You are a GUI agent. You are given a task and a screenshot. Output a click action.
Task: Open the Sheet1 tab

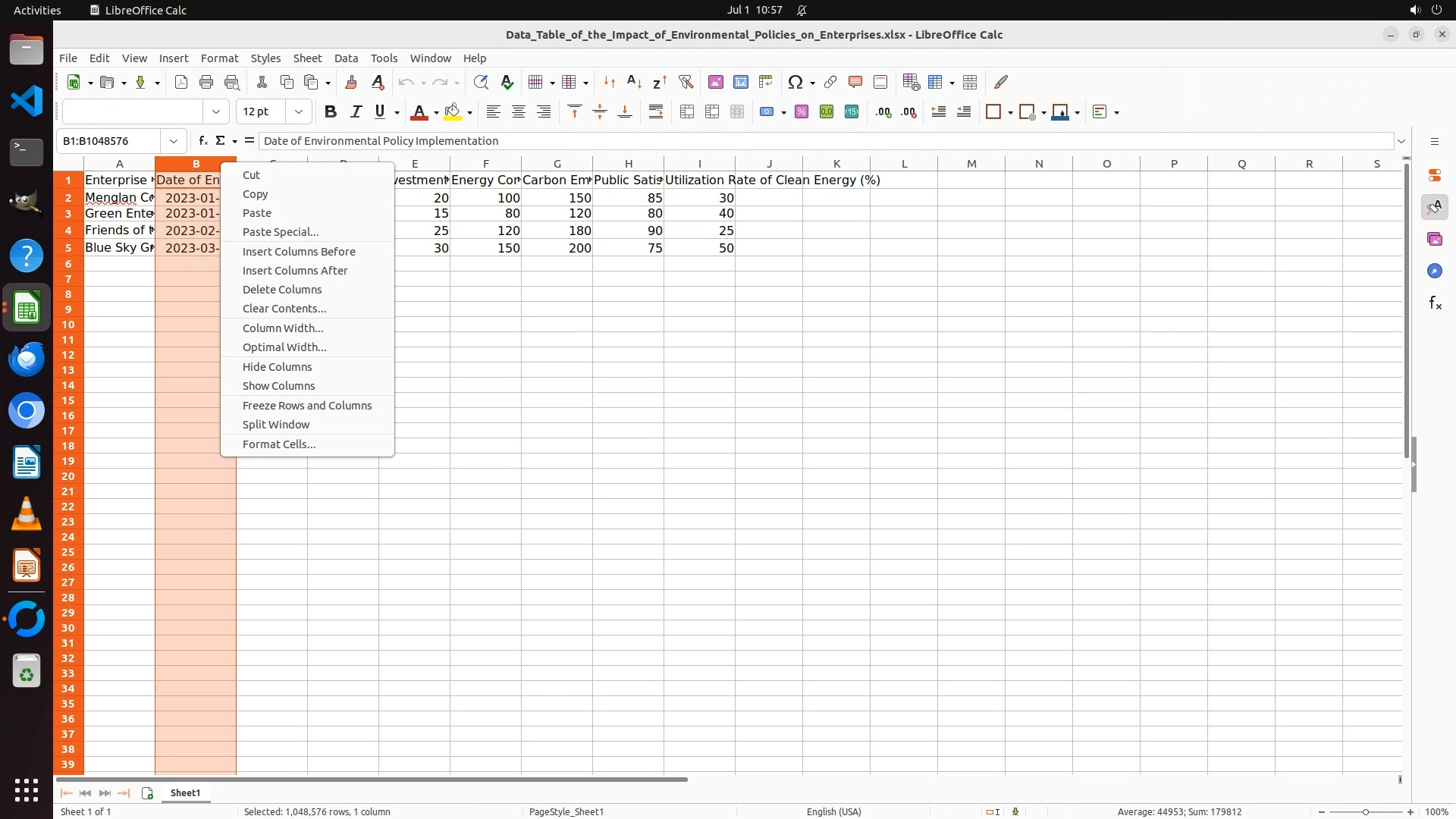pos(185,792)
